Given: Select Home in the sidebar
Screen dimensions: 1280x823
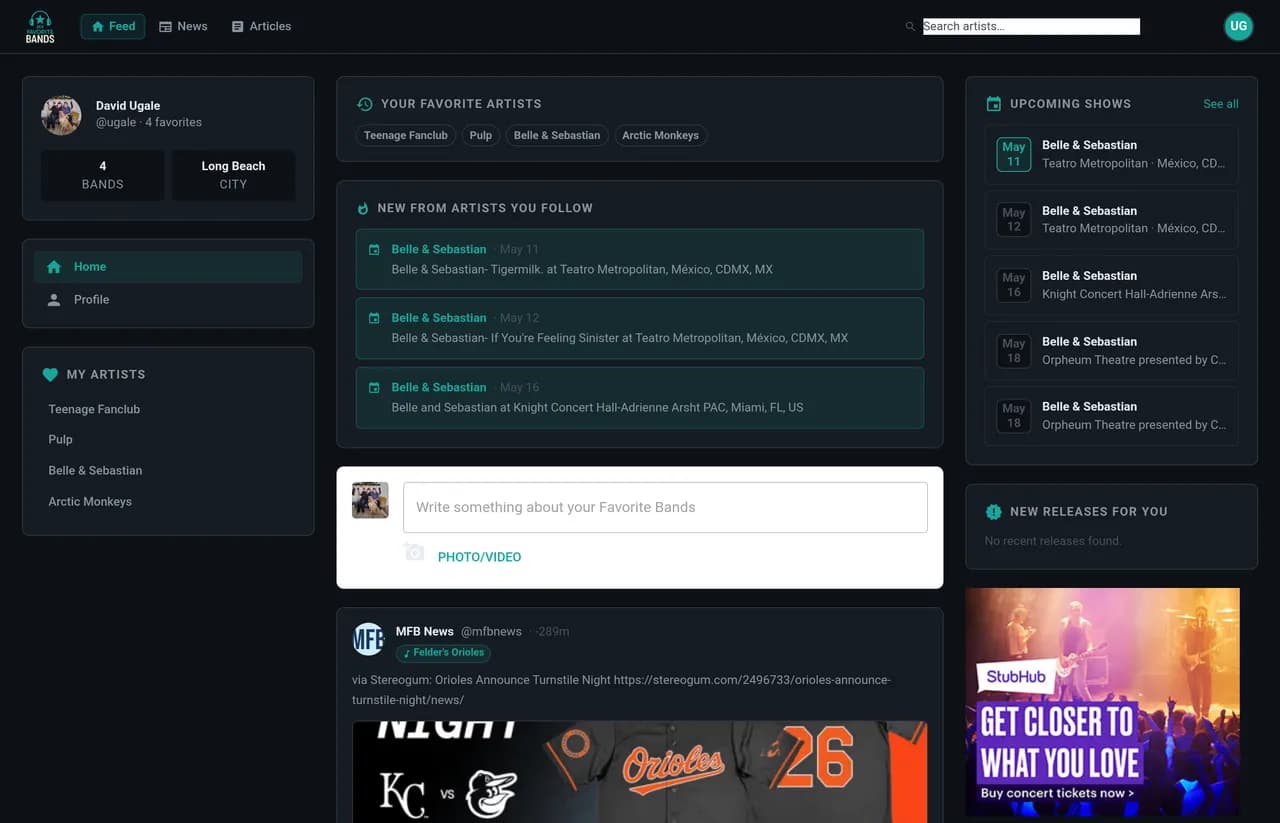Looking at the screenshot, I should click(x=168, y=267).
